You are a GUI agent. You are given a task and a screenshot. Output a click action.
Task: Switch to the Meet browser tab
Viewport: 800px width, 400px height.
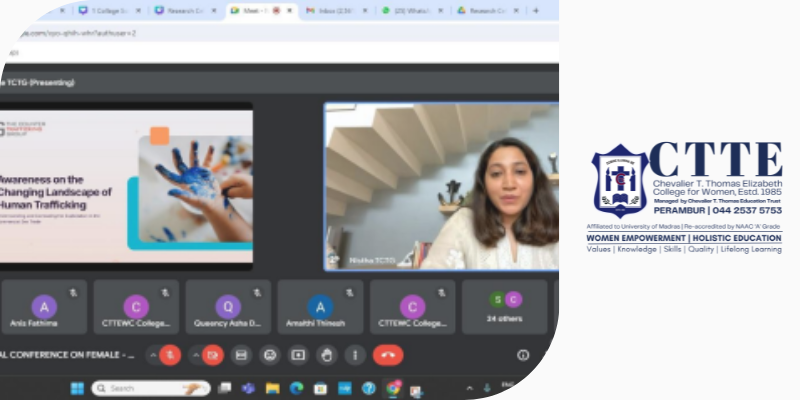pyautogui.click(x=262, y=11)
